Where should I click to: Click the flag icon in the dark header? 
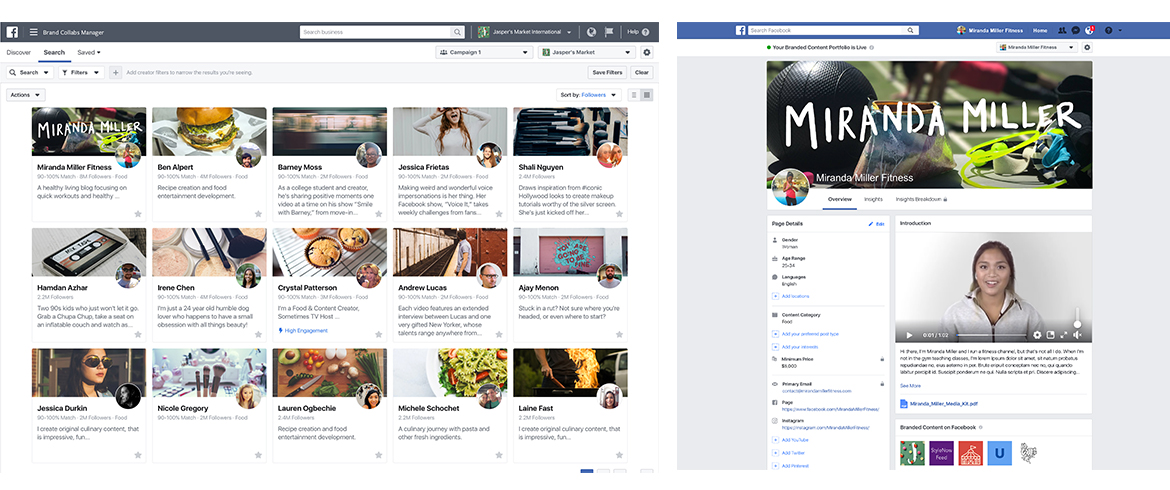click(609, 32)
